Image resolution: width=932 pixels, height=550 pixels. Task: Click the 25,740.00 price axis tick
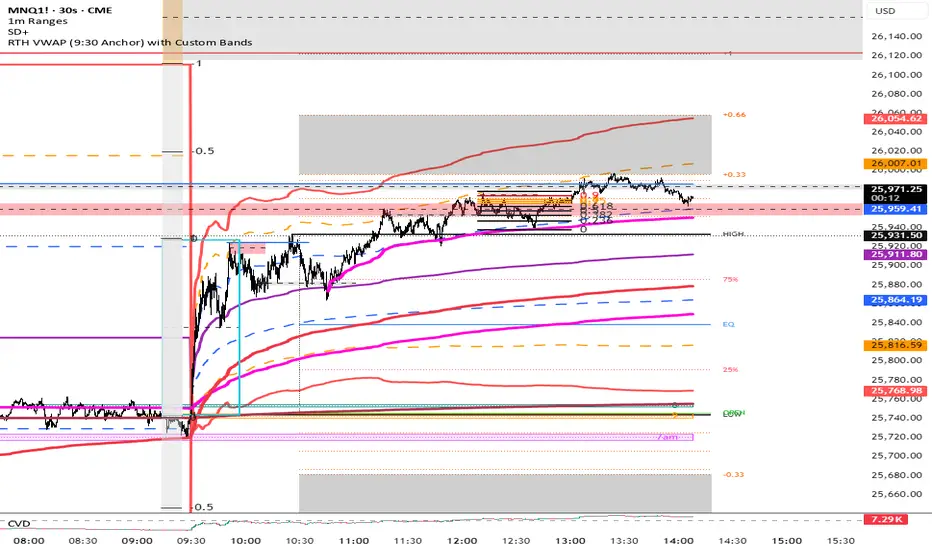[896, 418]
